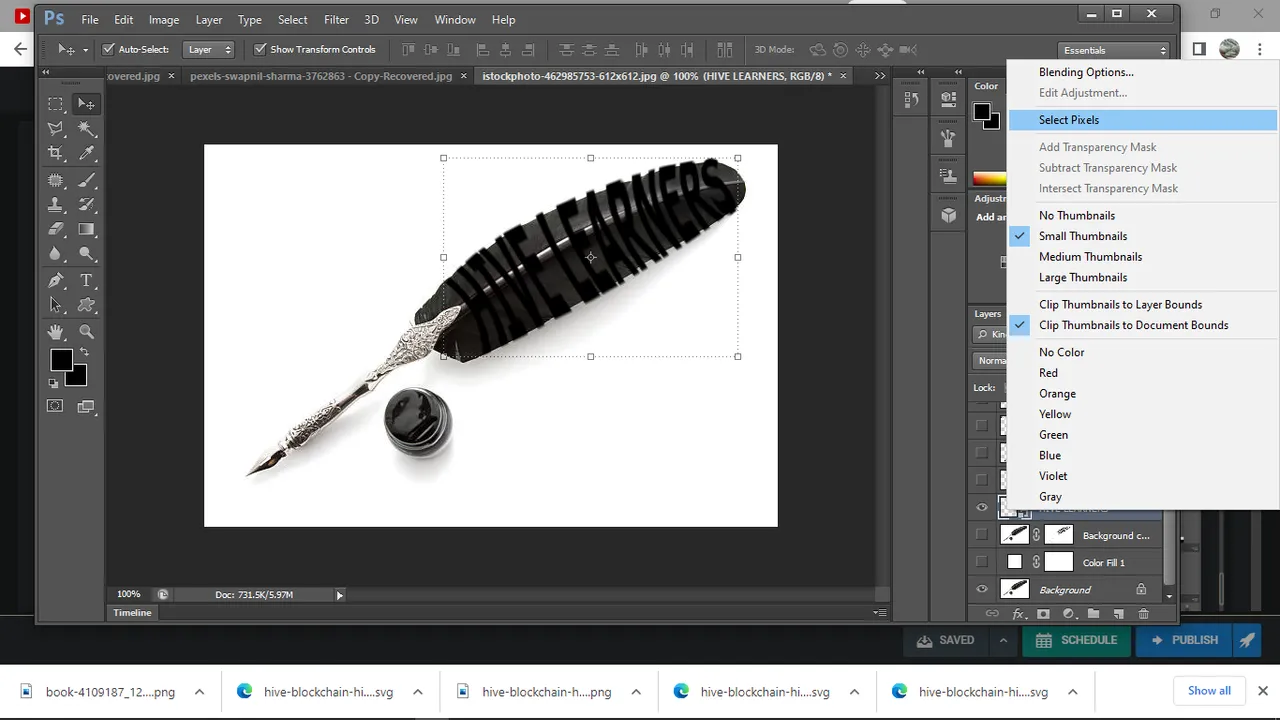Select the Move tool in toolbox
The image size is (1280, 720).
point(87,104)
